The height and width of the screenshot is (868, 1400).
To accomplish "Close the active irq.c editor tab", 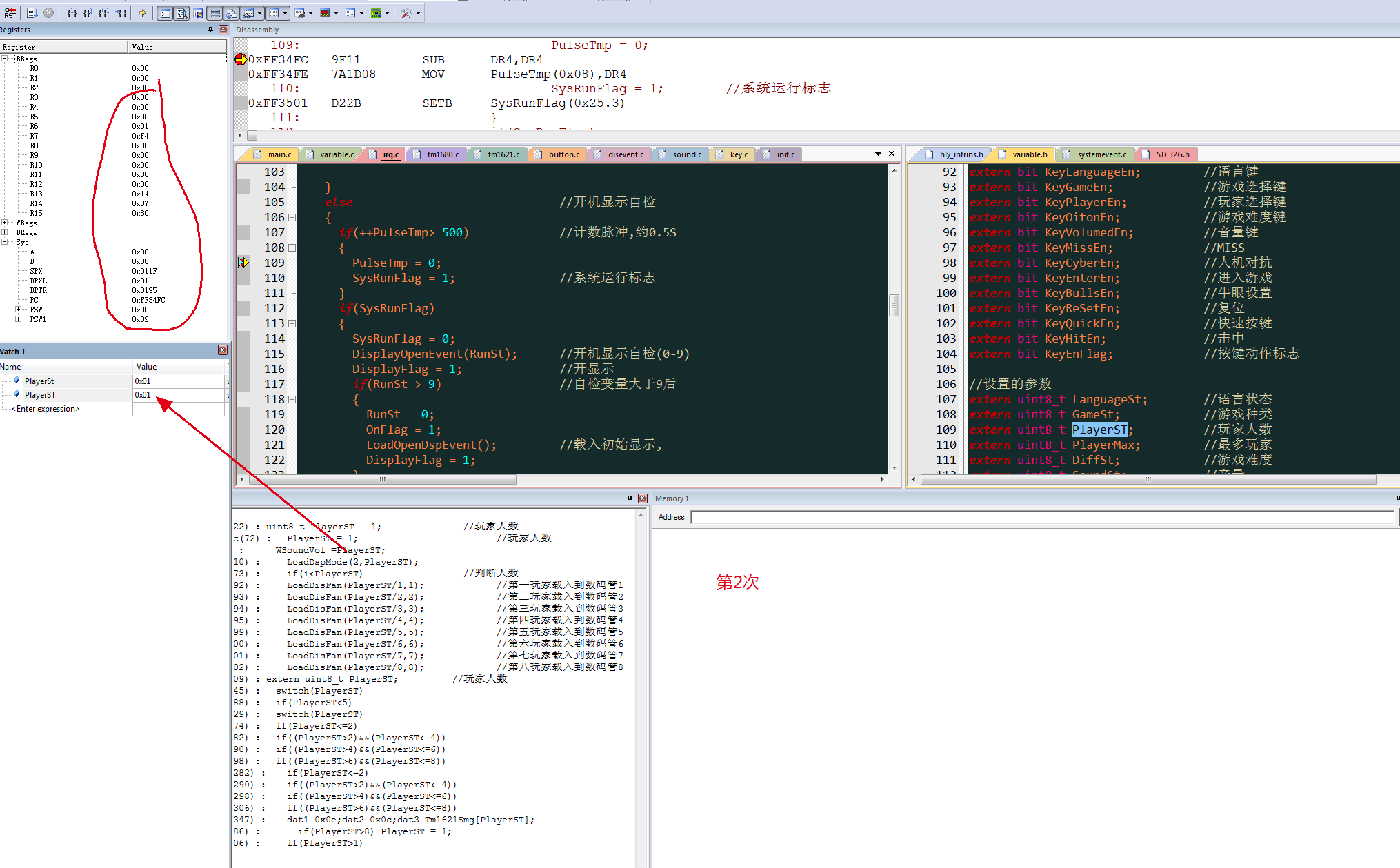I will (892, 154).
